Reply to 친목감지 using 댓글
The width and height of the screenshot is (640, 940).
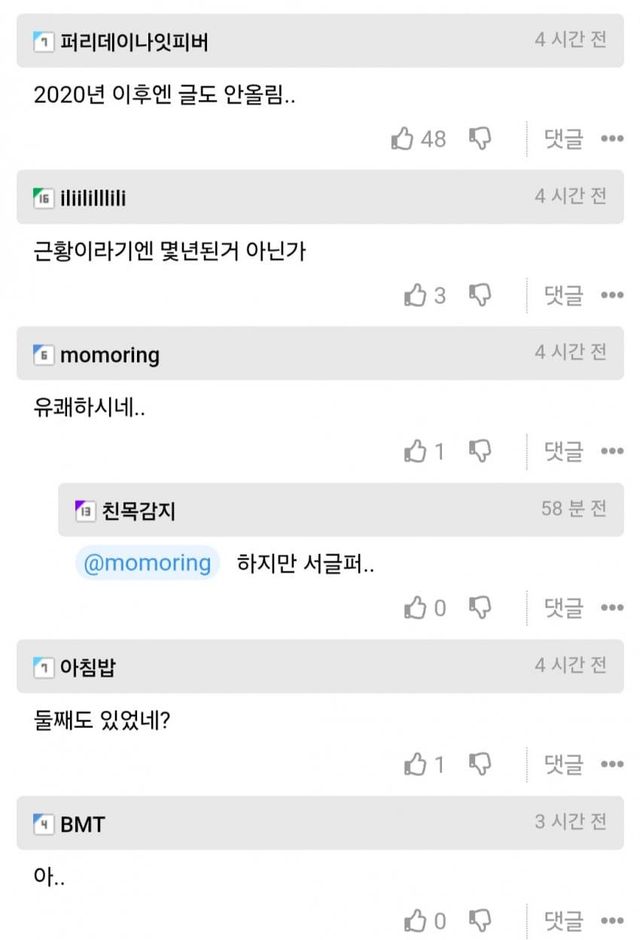click(x=563, y=607)
